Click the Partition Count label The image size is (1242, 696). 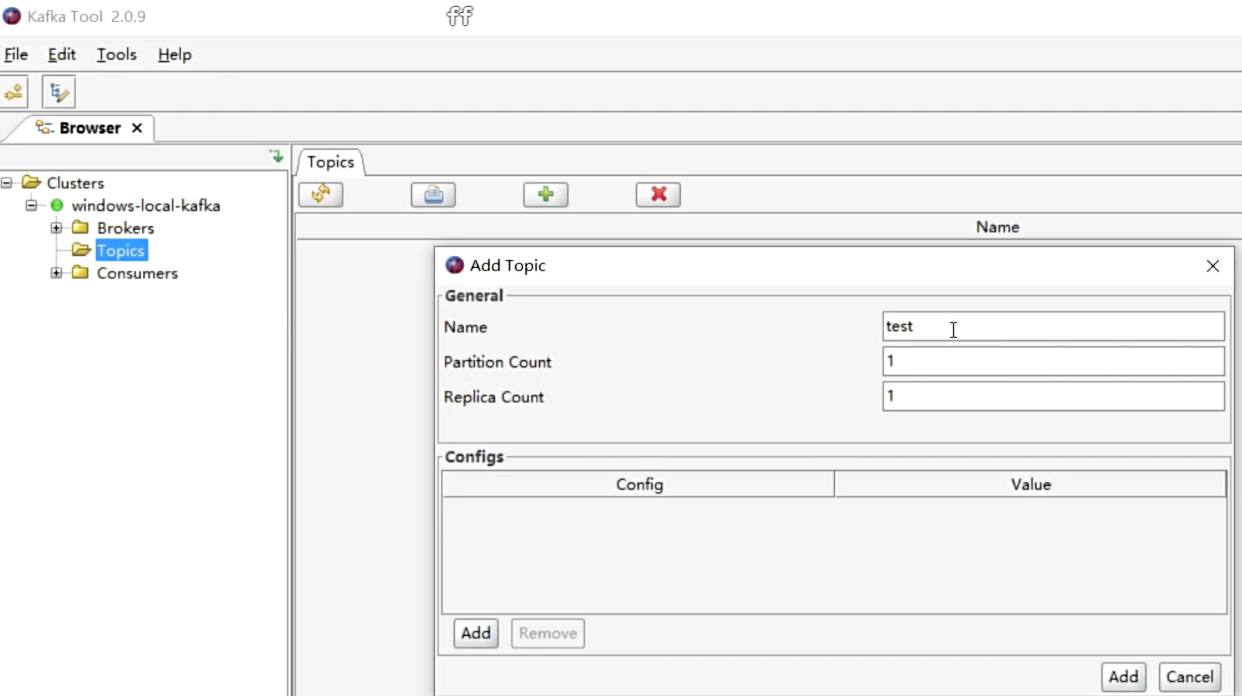(x=498, y=362)
